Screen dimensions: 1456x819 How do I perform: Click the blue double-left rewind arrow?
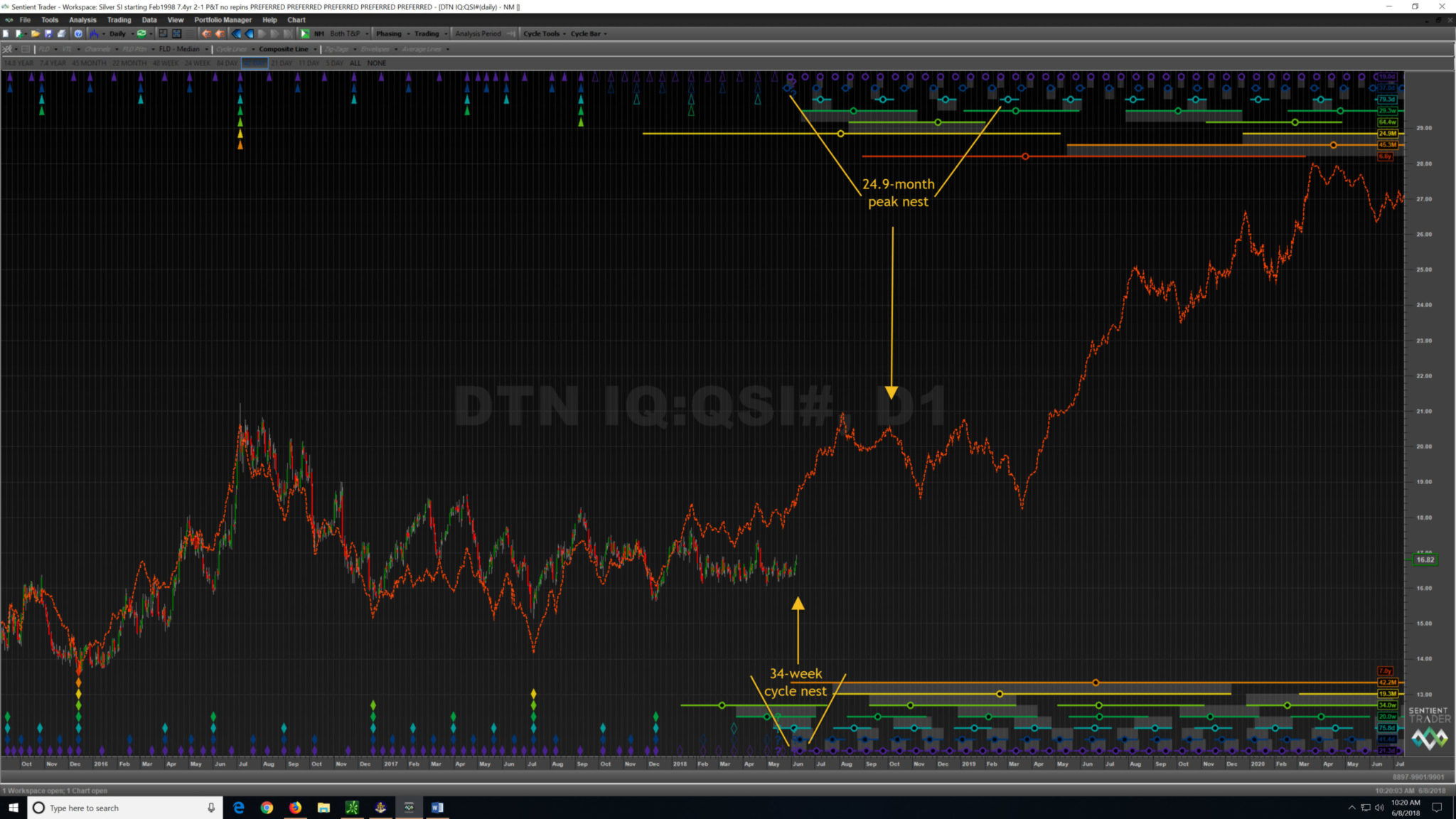tap(237, 33)
